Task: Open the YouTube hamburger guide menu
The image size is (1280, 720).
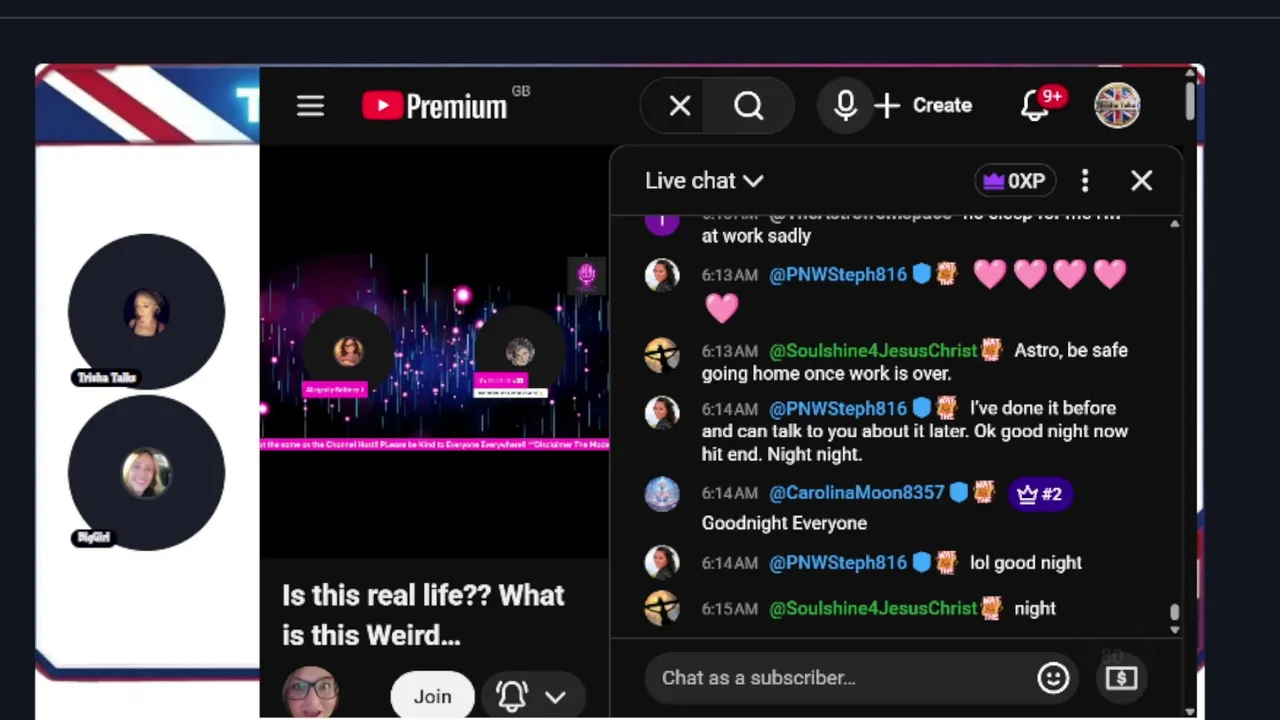Action: [x=310, y=106]
